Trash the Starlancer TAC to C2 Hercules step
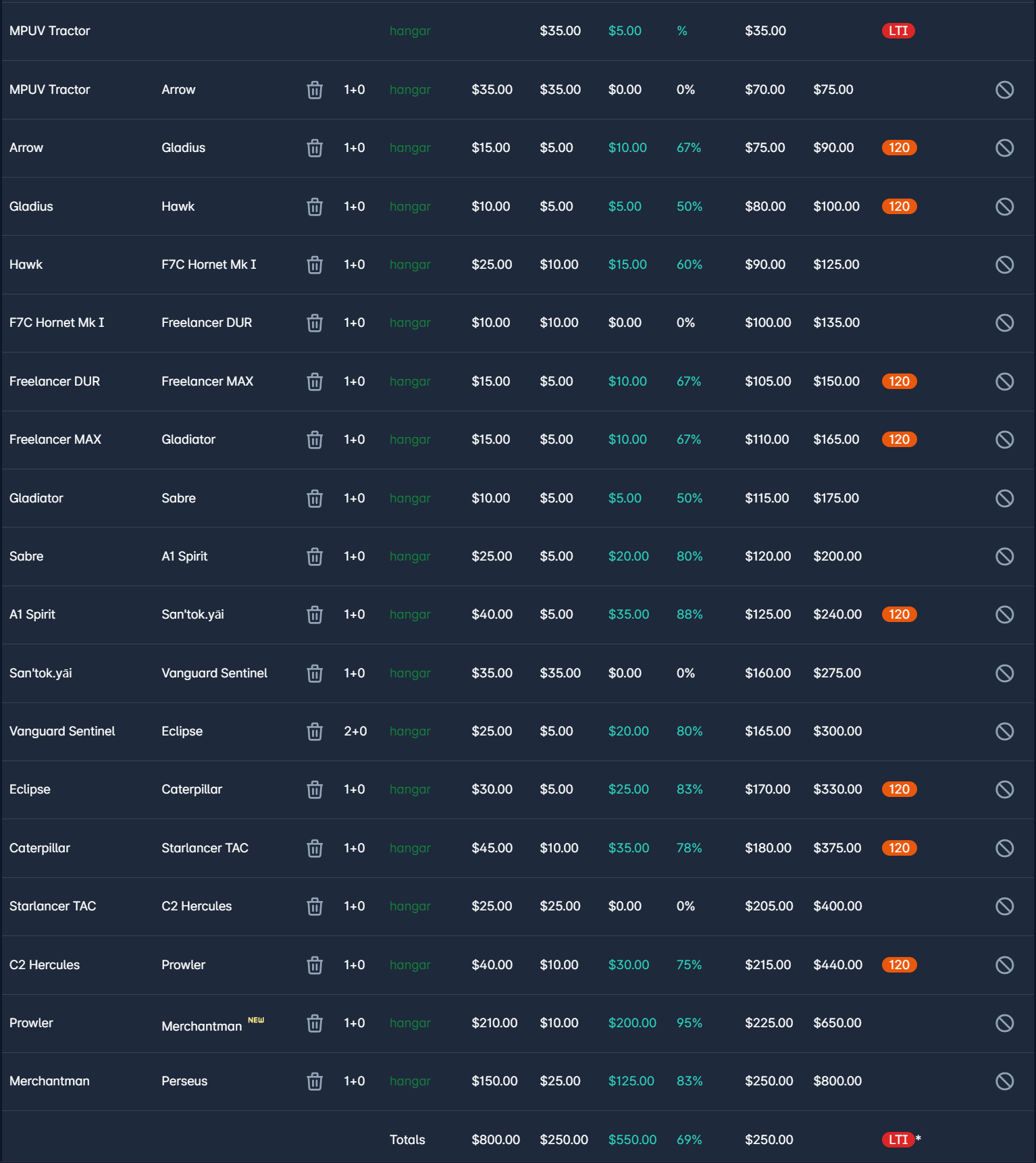Image resolution: width=1036 pixels, height=1163 pixels. click(315, 906)
